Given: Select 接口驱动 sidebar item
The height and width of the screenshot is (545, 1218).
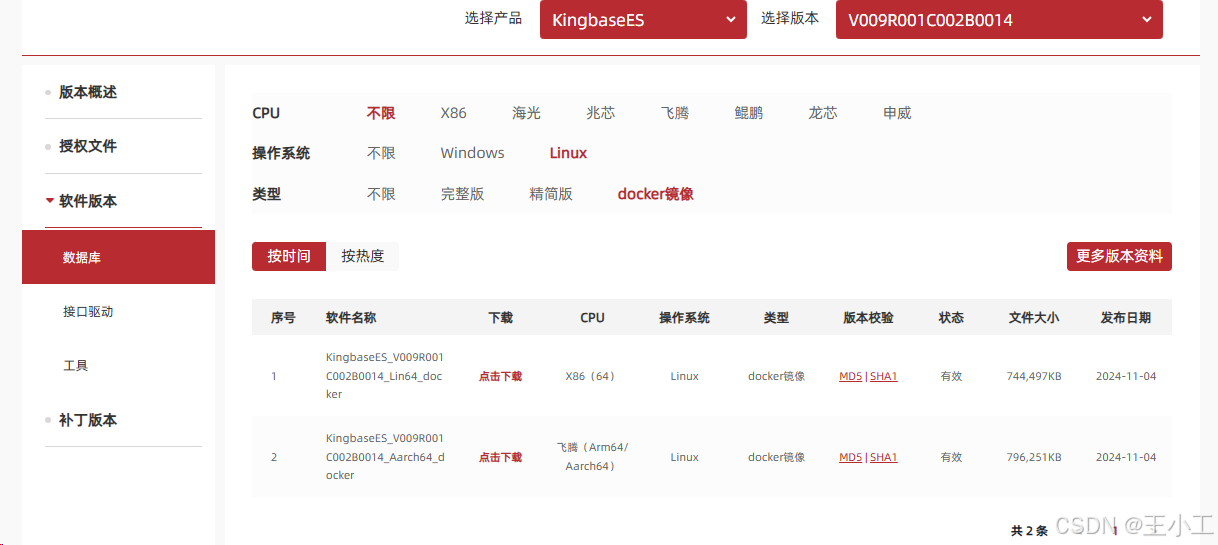Looking at the screenshot, I should [88, 311].
